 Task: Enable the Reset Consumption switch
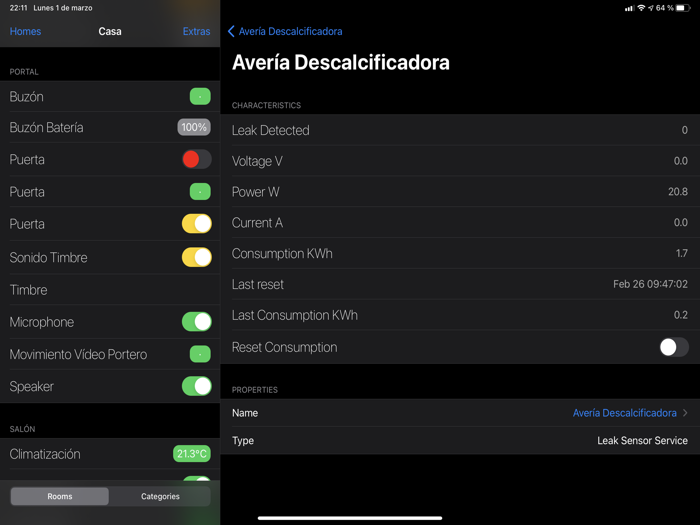point(674,347)
